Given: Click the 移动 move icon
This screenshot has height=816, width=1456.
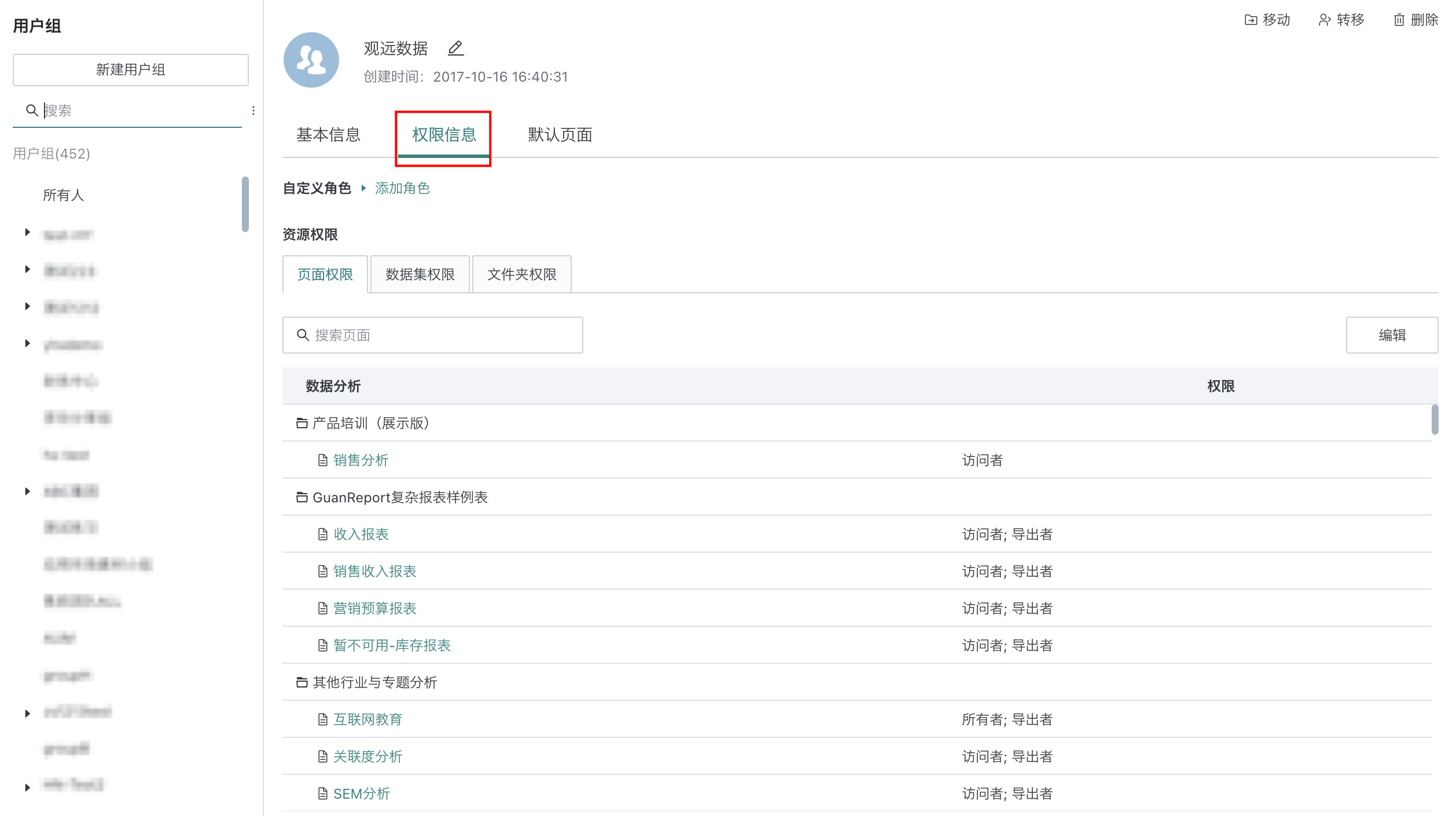Looking at the screenshot, I should [1251, 20].
